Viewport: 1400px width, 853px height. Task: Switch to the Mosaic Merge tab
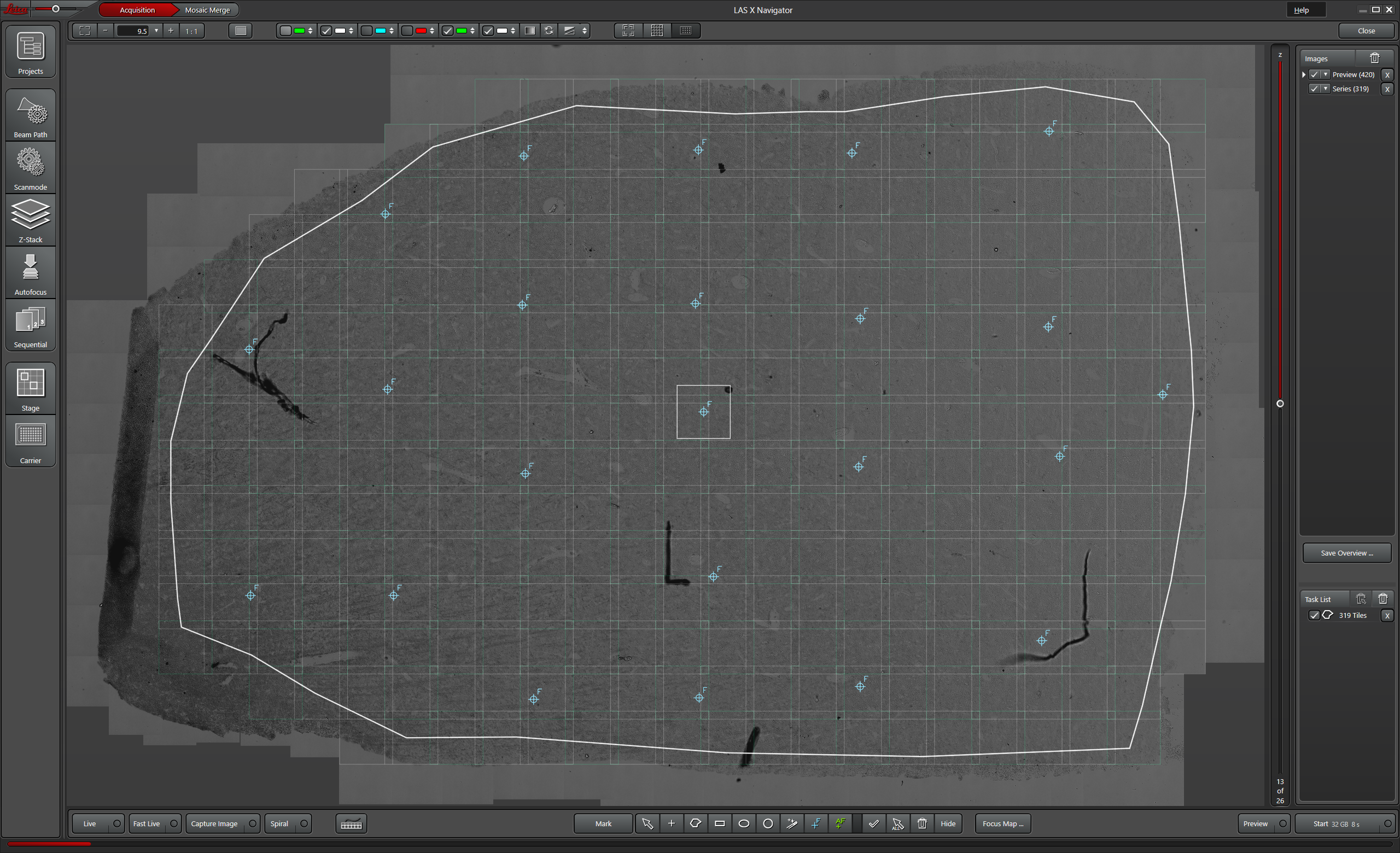(207, 10)
